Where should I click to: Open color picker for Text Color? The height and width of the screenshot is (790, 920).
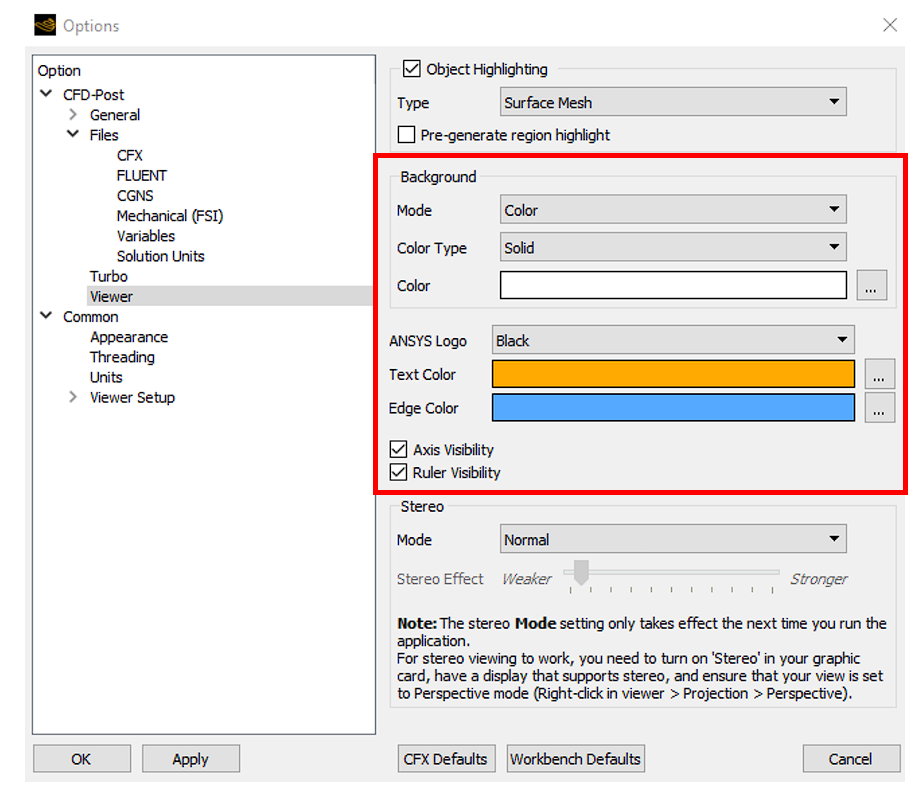coord(880,374)
